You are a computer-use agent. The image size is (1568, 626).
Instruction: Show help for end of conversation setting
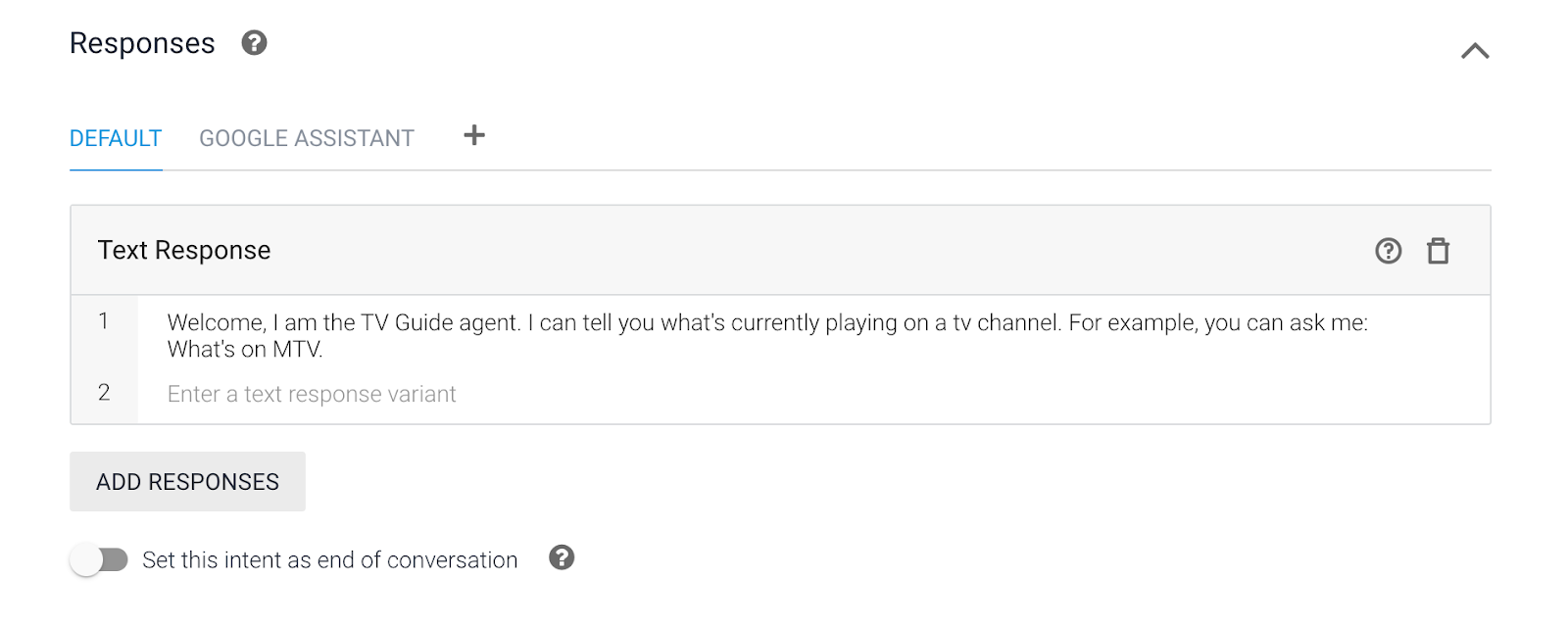click(562, 558)
